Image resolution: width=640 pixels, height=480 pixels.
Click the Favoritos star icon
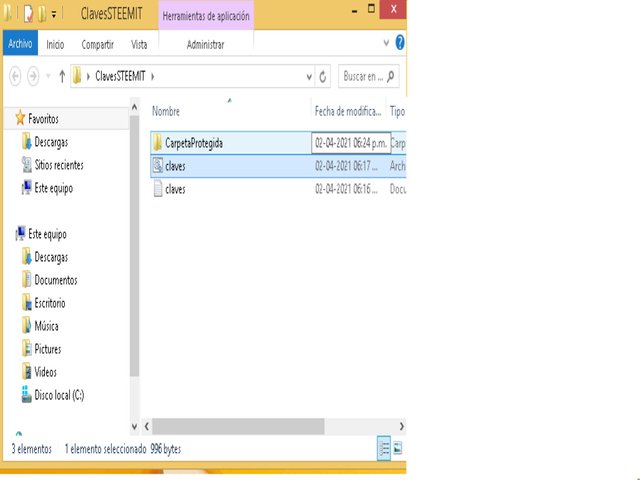(x=20, y=118)
